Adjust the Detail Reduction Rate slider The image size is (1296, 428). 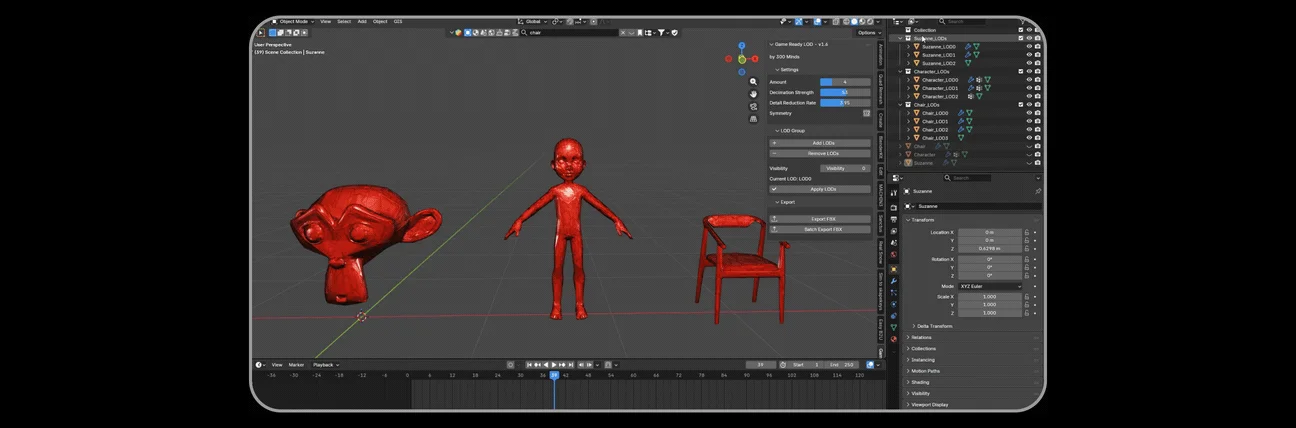click(845, 103)
